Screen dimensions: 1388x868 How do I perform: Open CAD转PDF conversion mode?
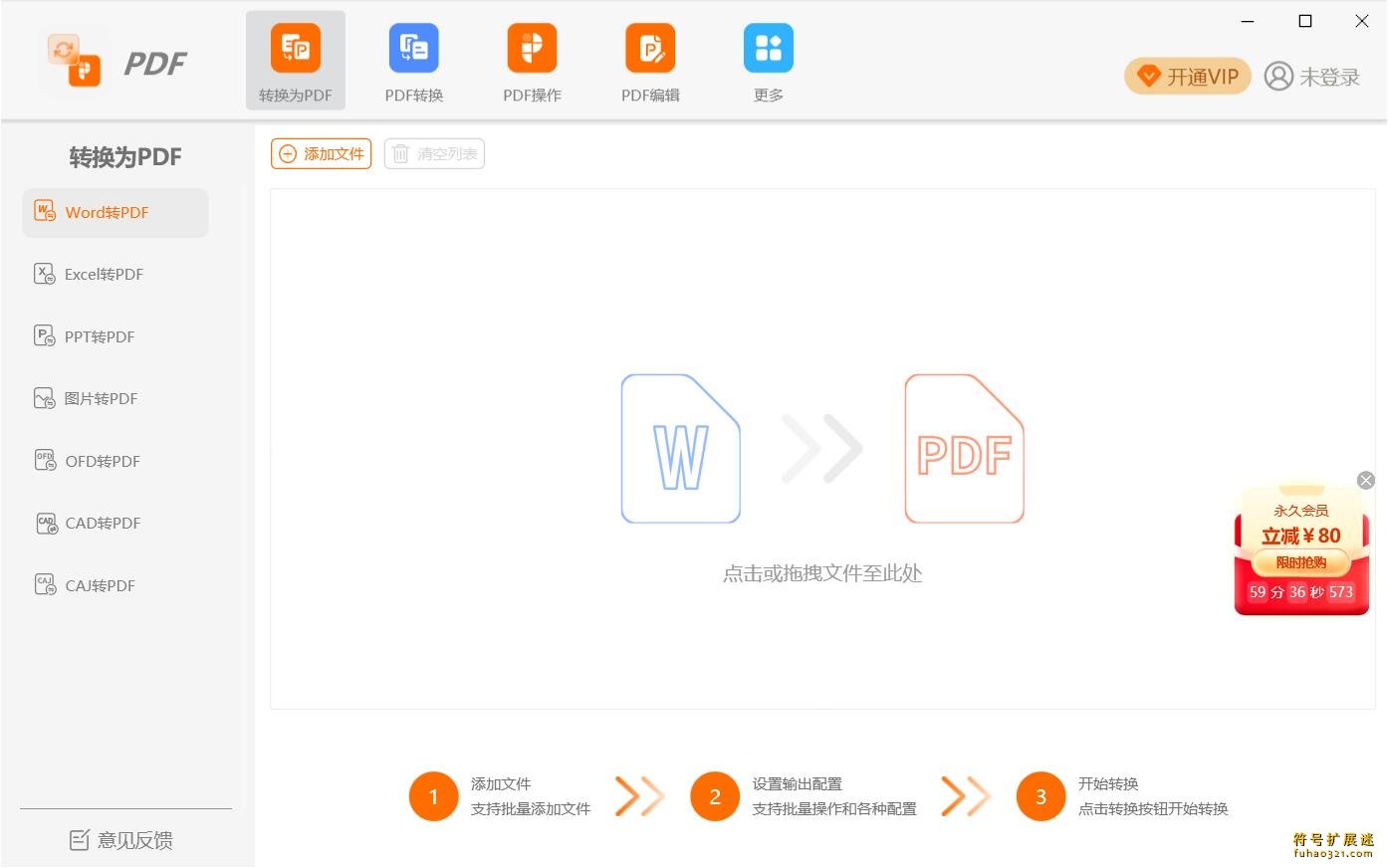click(102, 524)
